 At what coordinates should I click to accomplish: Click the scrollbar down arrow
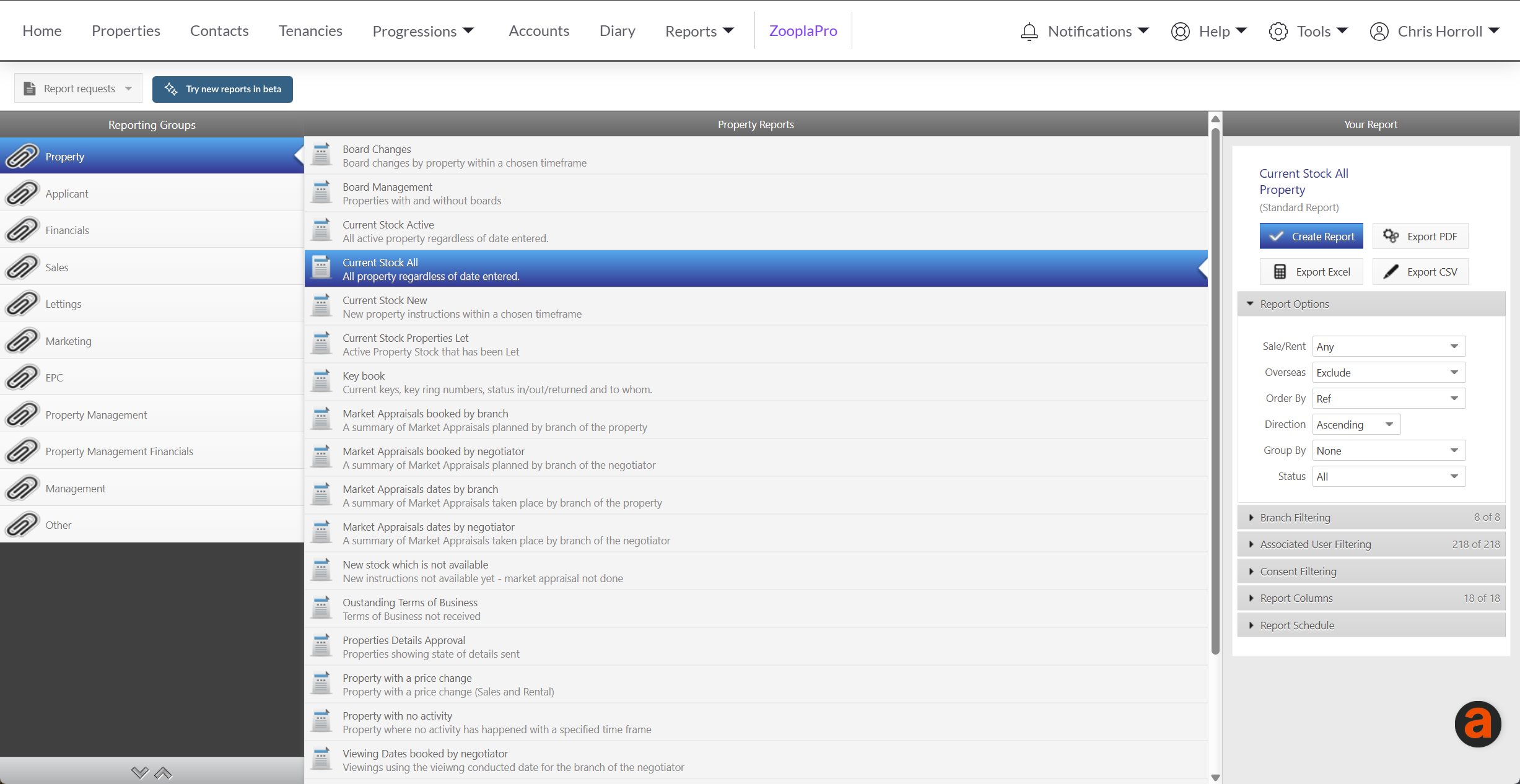pyautogui.click(x=1215, y=777)
